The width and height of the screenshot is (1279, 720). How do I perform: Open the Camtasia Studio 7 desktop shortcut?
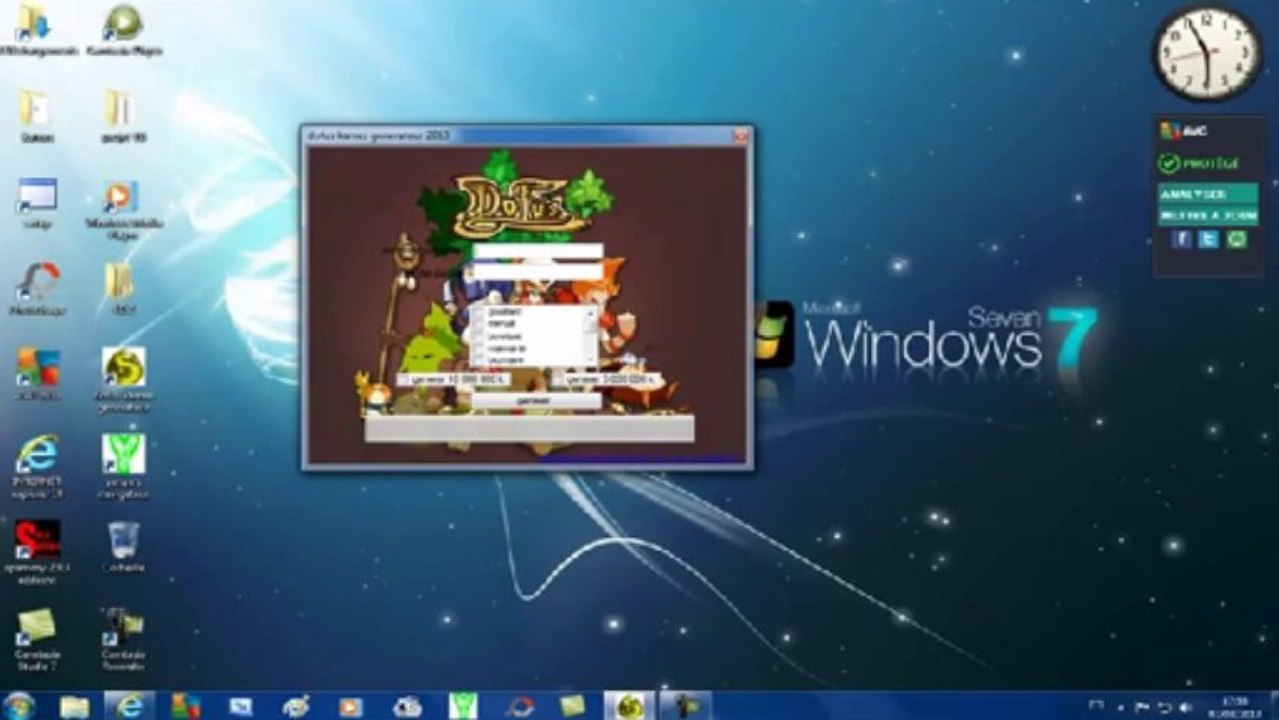(x=38, y=640)
